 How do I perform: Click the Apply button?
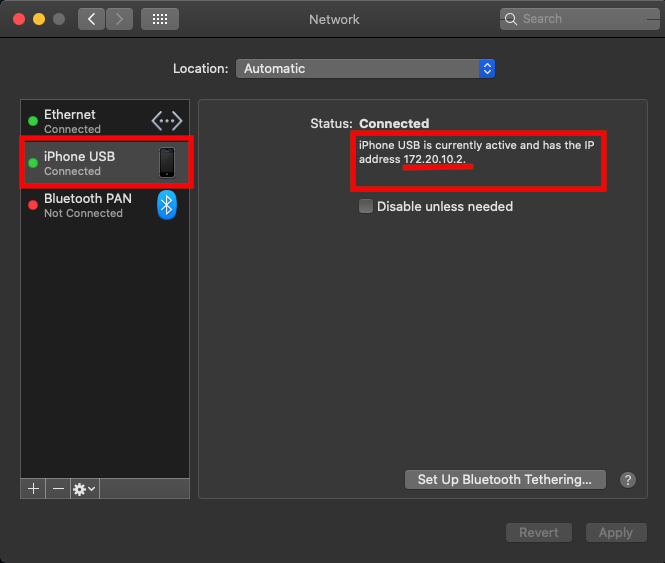[x=616, y=532]
